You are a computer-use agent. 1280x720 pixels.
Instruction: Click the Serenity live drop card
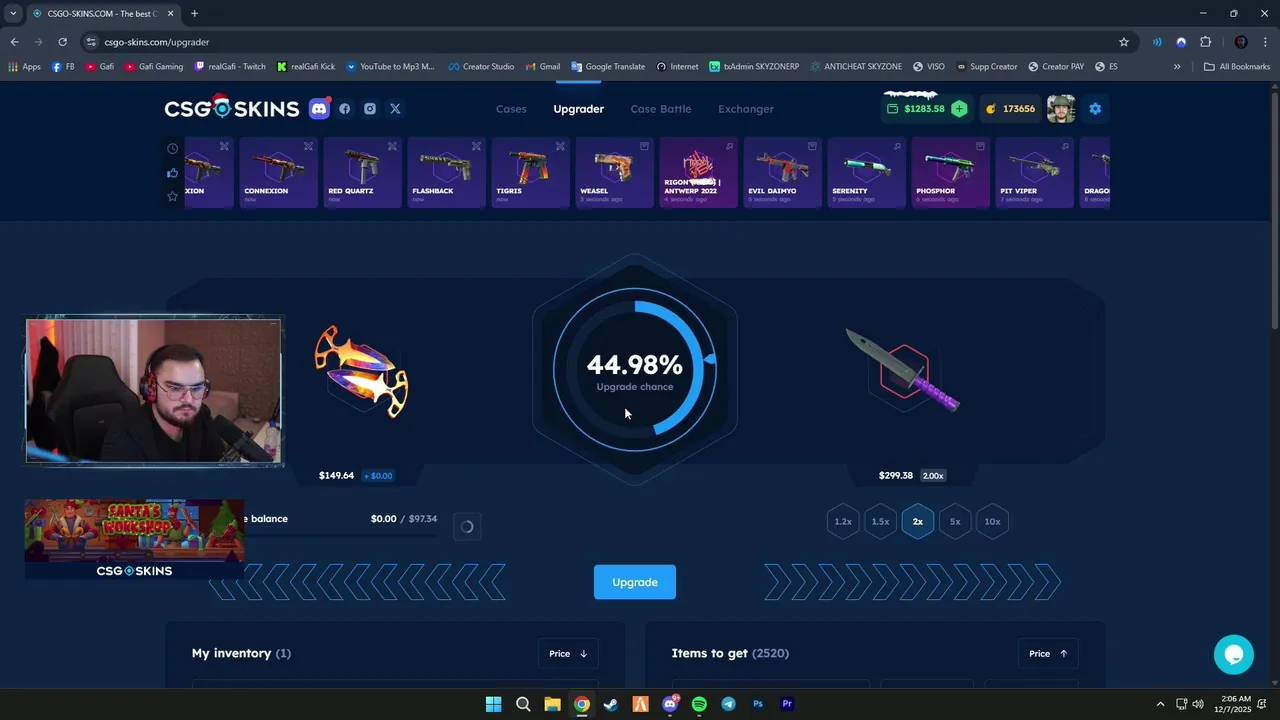click(x=866, y=172)
